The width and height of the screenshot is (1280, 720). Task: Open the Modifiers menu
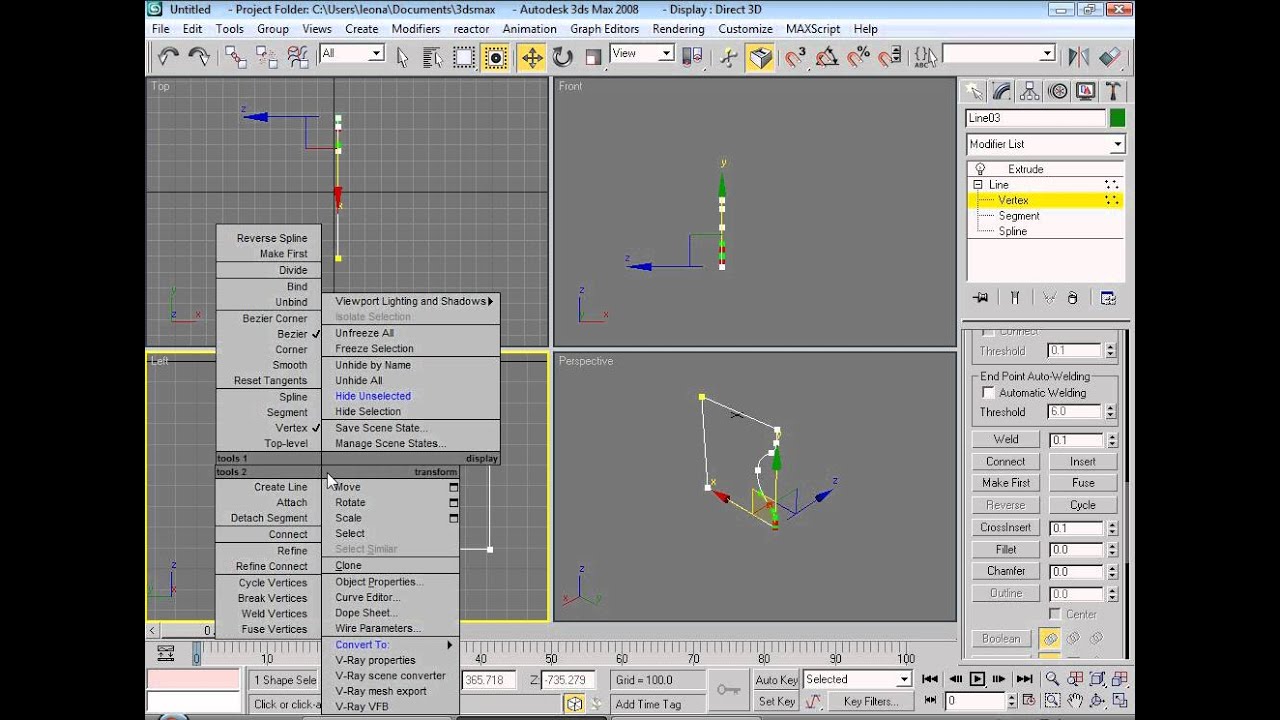pos(416,29)
